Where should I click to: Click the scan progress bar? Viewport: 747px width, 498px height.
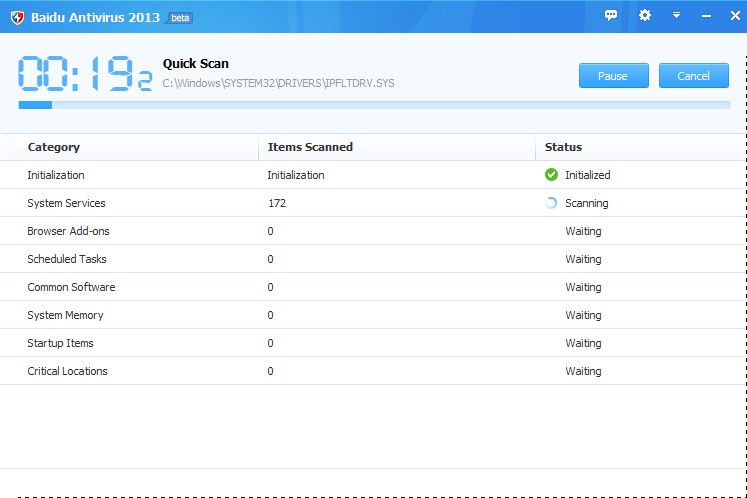point(373,104)
